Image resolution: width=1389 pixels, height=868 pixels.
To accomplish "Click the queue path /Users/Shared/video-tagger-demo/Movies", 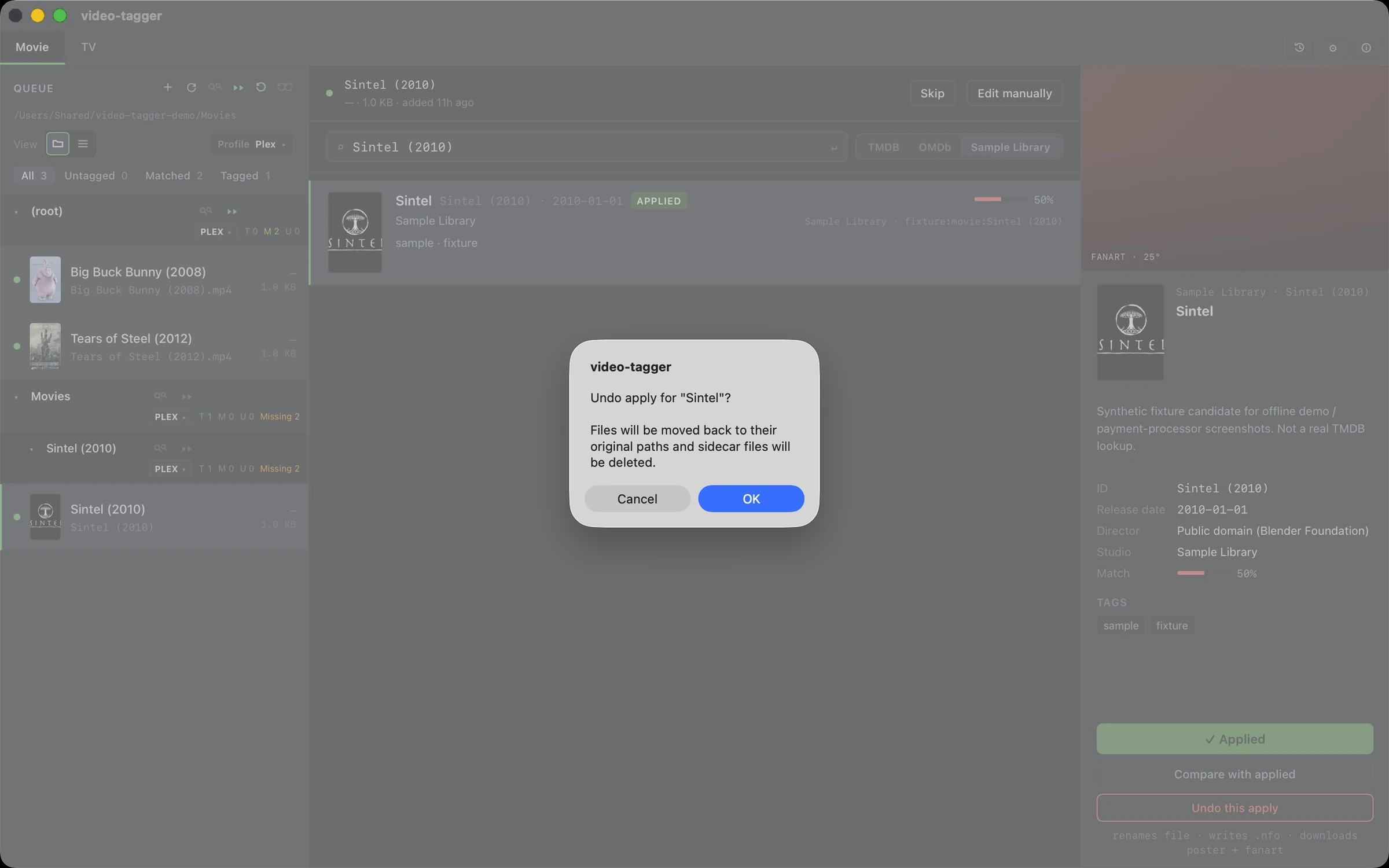I will click(x=125, y=115).
